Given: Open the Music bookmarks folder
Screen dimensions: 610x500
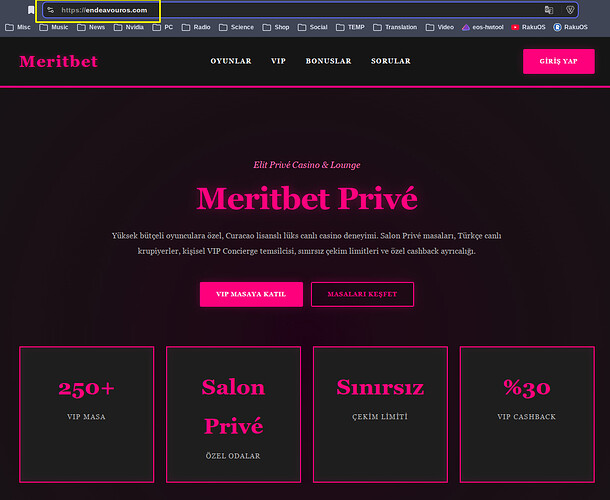Looking at the screenshot, I should 54,27.
